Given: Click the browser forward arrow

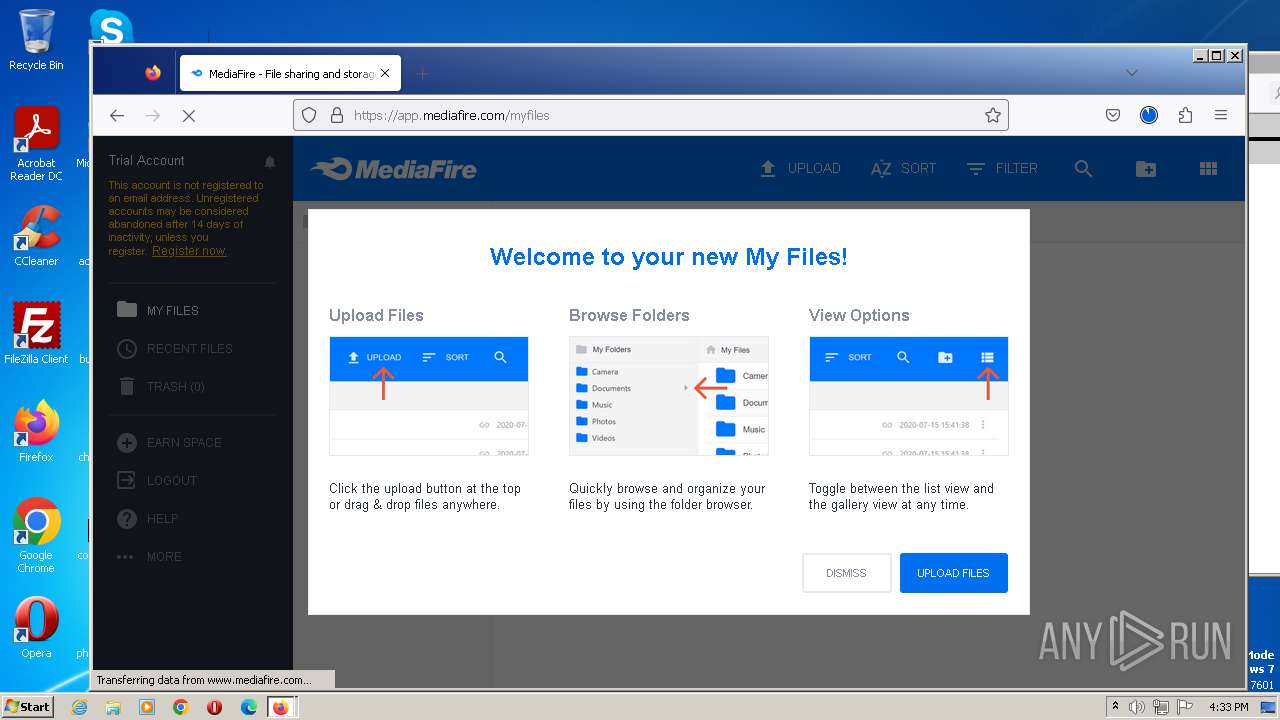Looking at the screenshot, I should 152,115.
